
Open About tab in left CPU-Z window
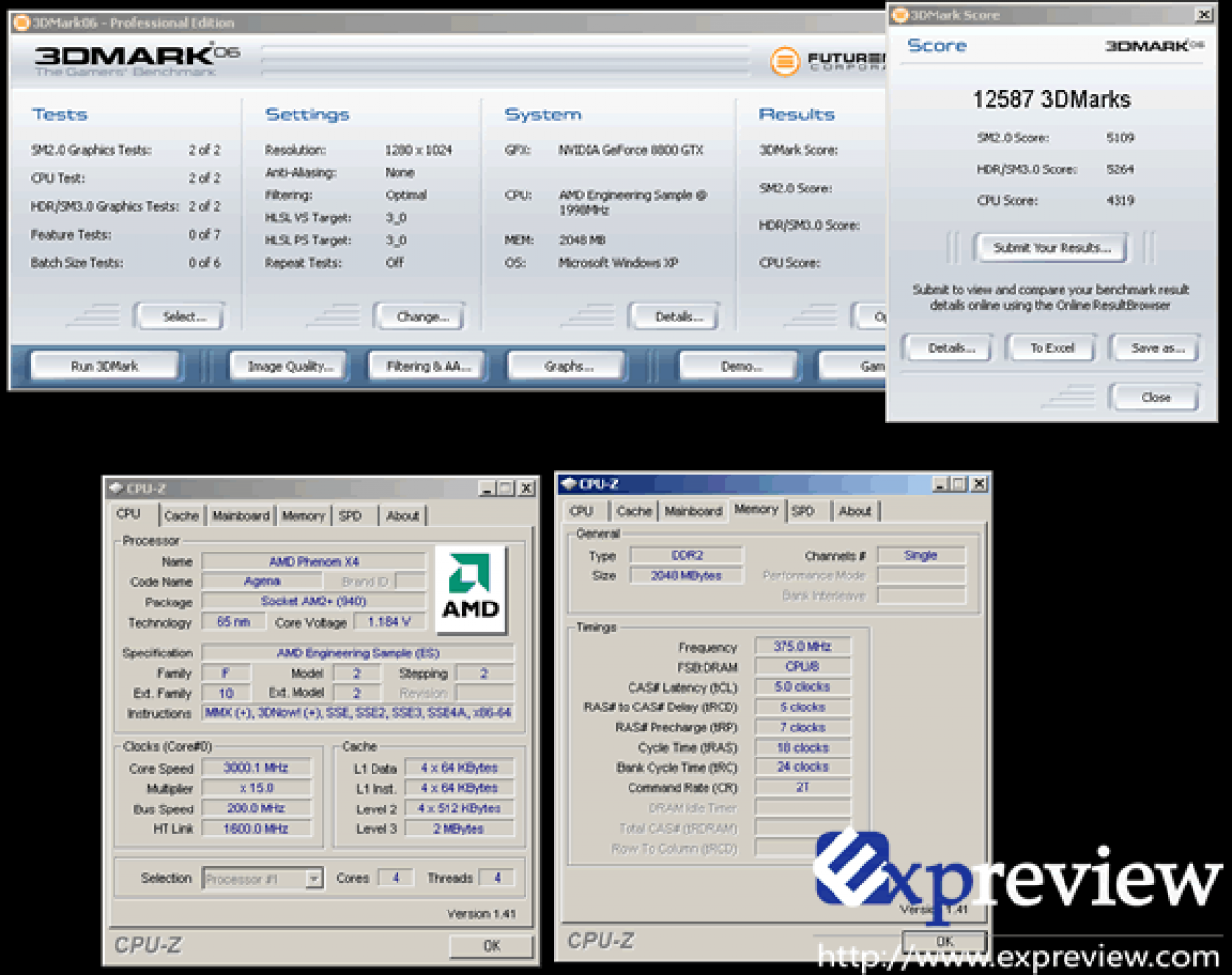(x=402, y=516)
